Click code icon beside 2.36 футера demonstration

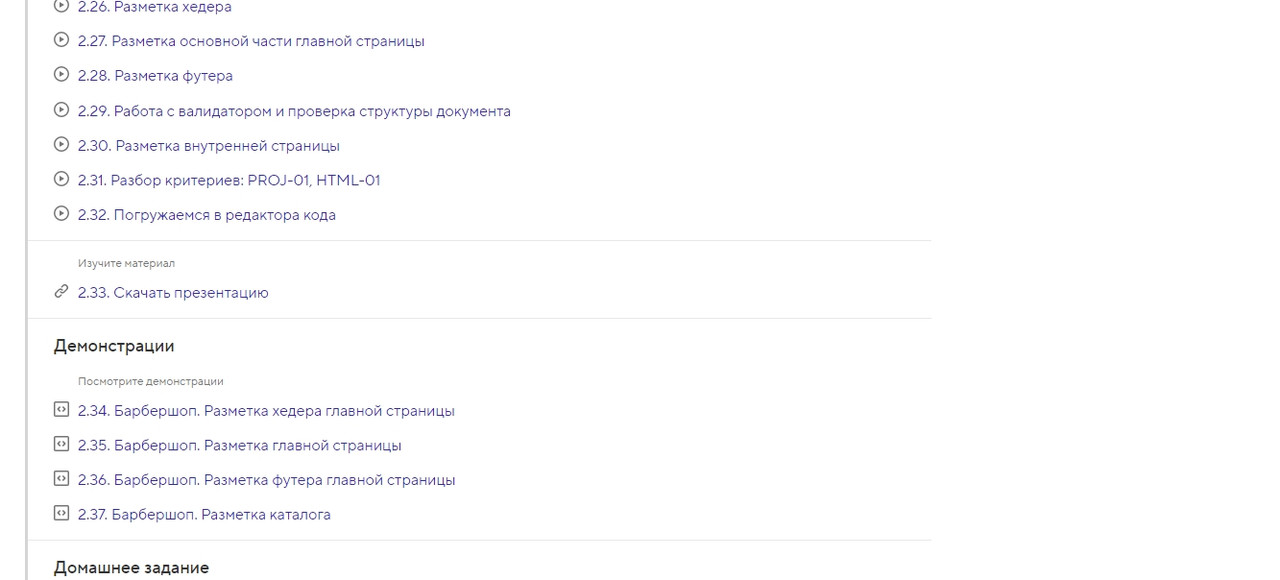coord(61,479)
